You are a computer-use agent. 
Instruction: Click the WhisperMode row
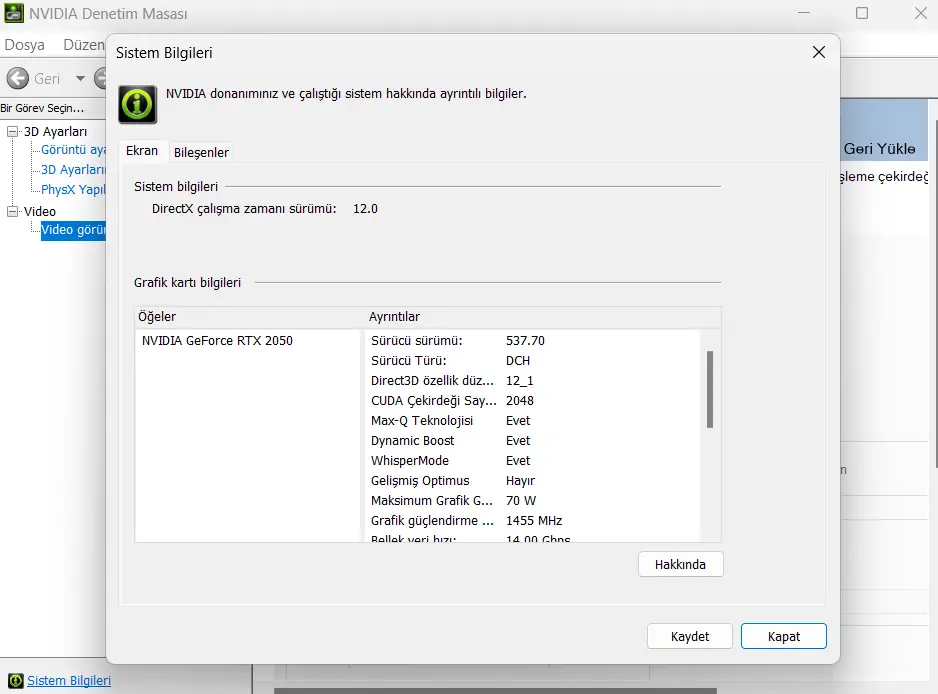point(532,461)
